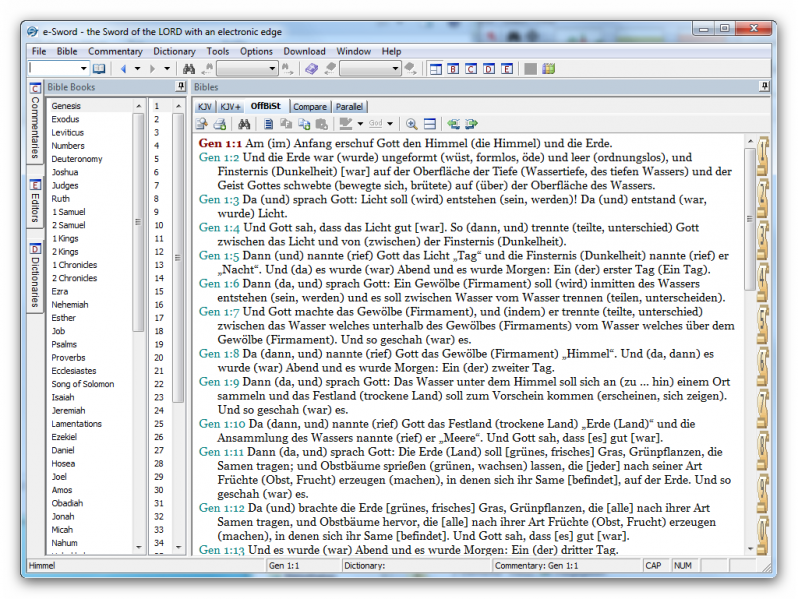Click the Commentary layout icon marked C
Image resolution: width=798 pixels, height=599 pixels.
(471, 69)
